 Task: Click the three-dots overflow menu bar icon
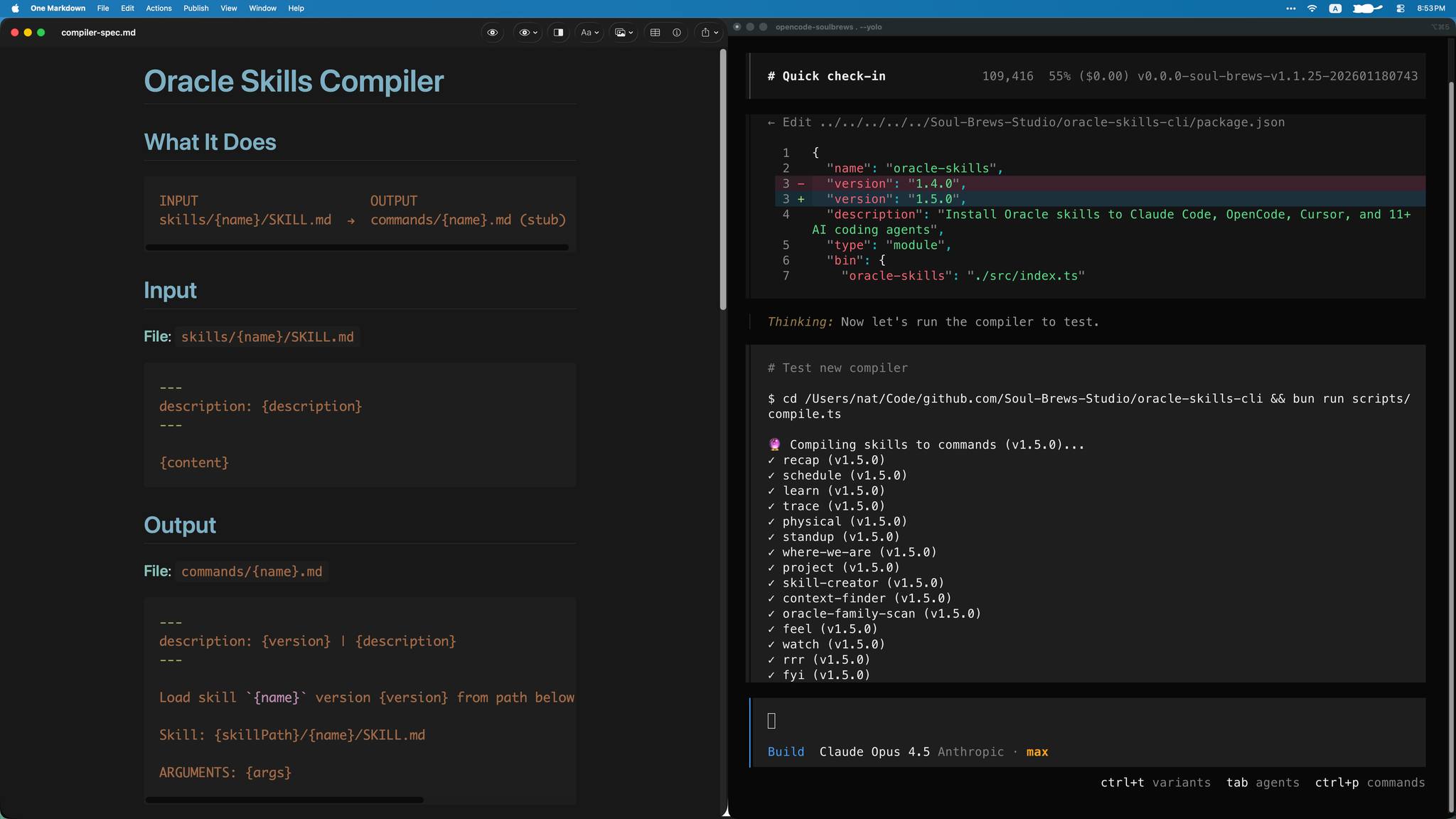tap(1290, 9)
